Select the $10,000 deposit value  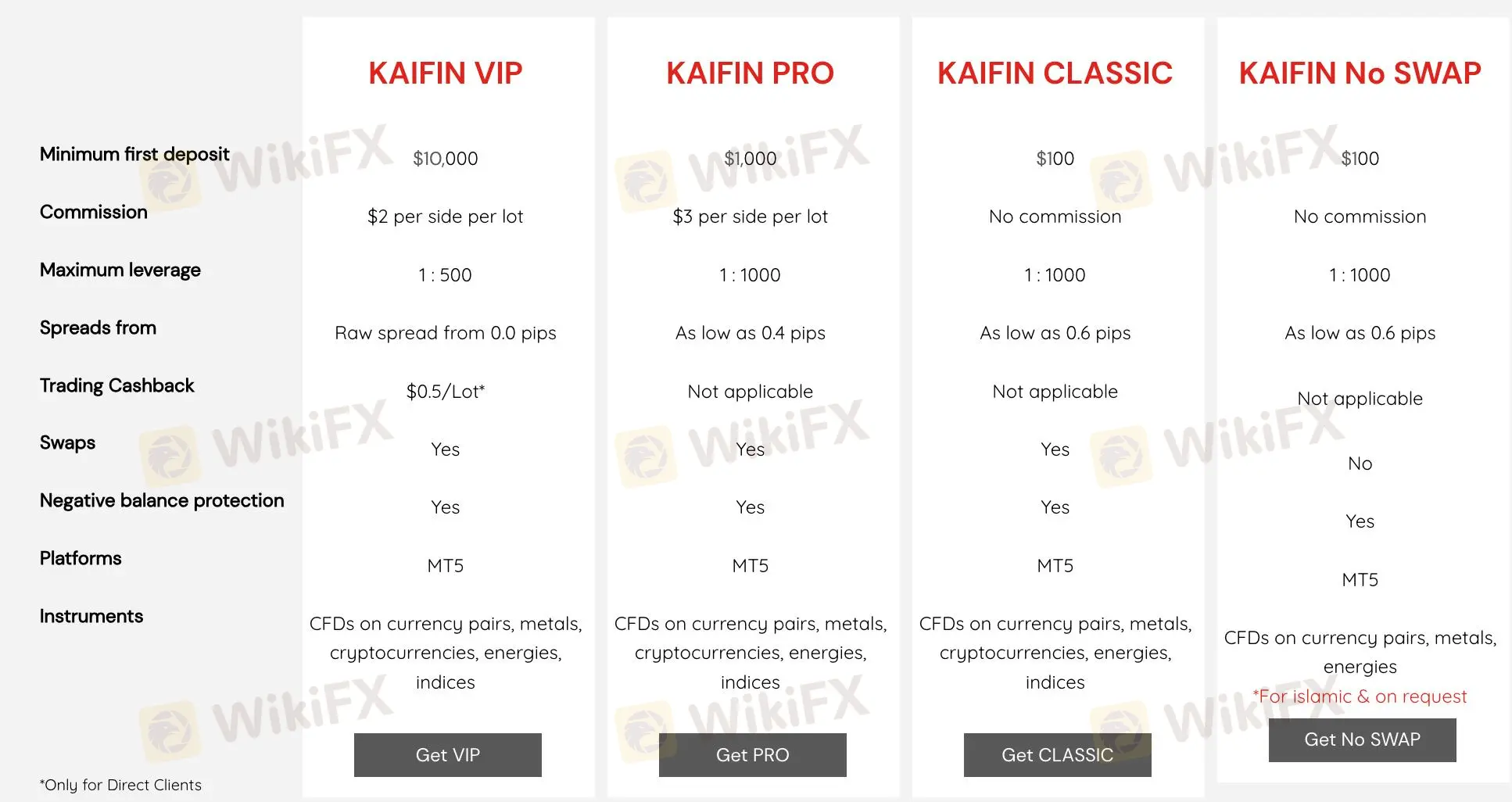pyautogui.click(x=445, y=159)
